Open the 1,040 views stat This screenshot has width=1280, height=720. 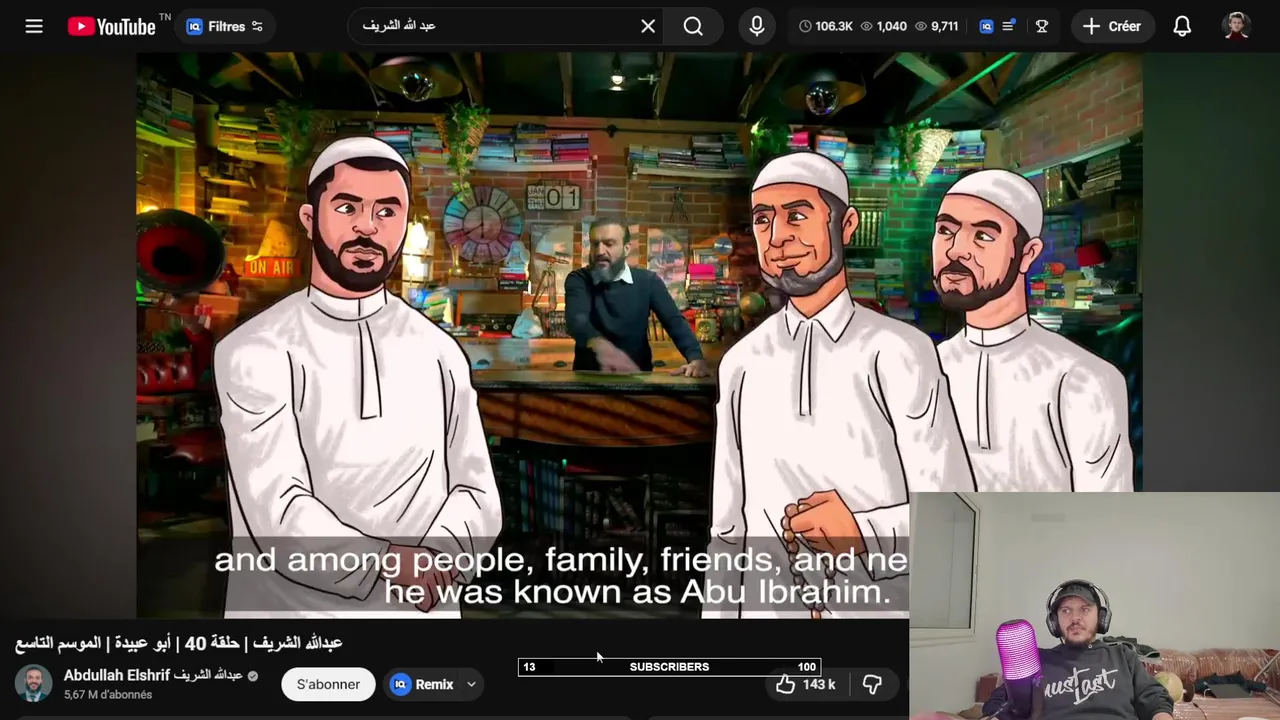(883, 26)
